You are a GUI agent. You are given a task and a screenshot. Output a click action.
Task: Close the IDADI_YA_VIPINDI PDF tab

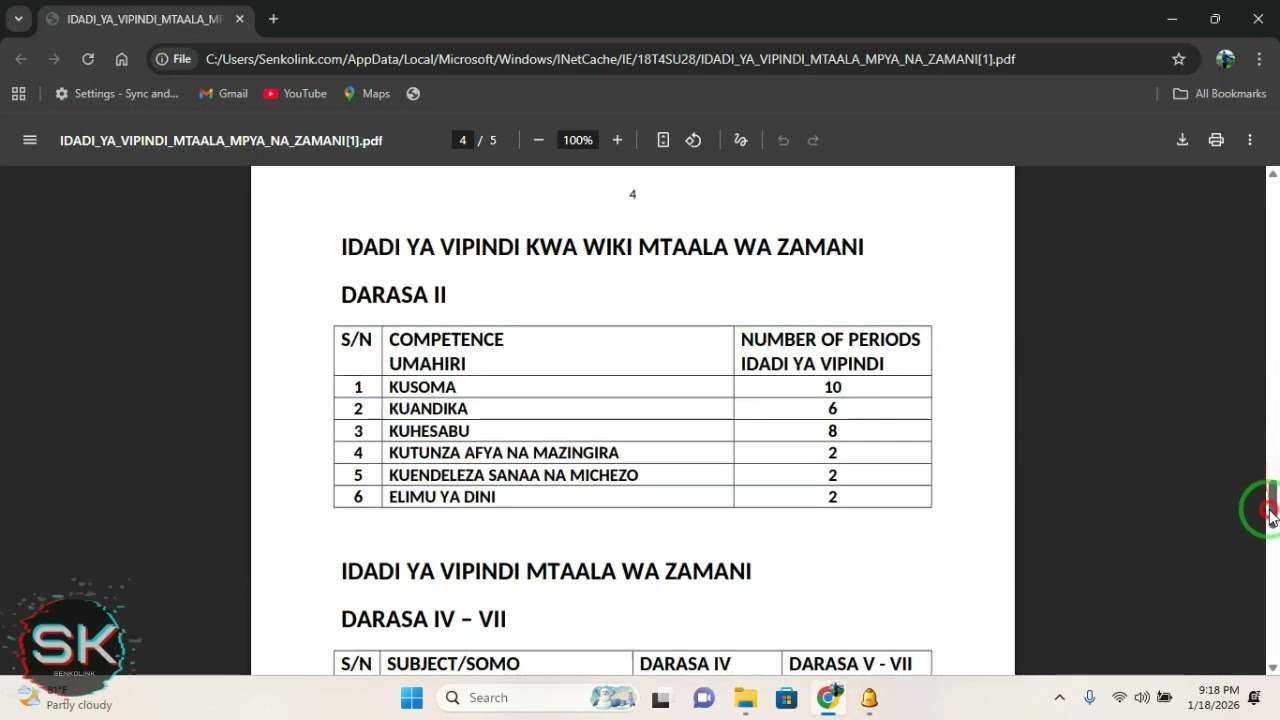pyautogui.click(x=240, y=19)
